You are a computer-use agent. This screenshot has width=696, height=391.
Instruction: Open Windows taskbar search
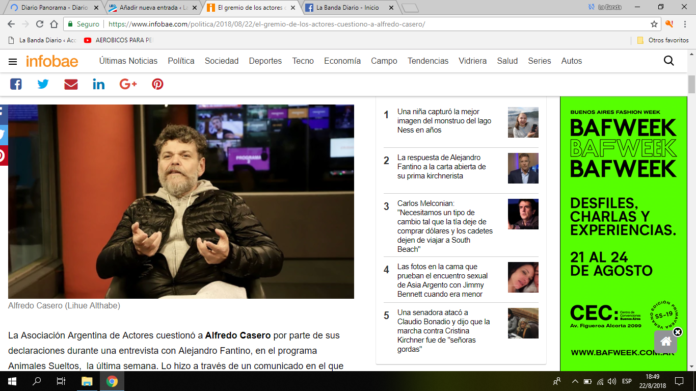click(37, 381)
